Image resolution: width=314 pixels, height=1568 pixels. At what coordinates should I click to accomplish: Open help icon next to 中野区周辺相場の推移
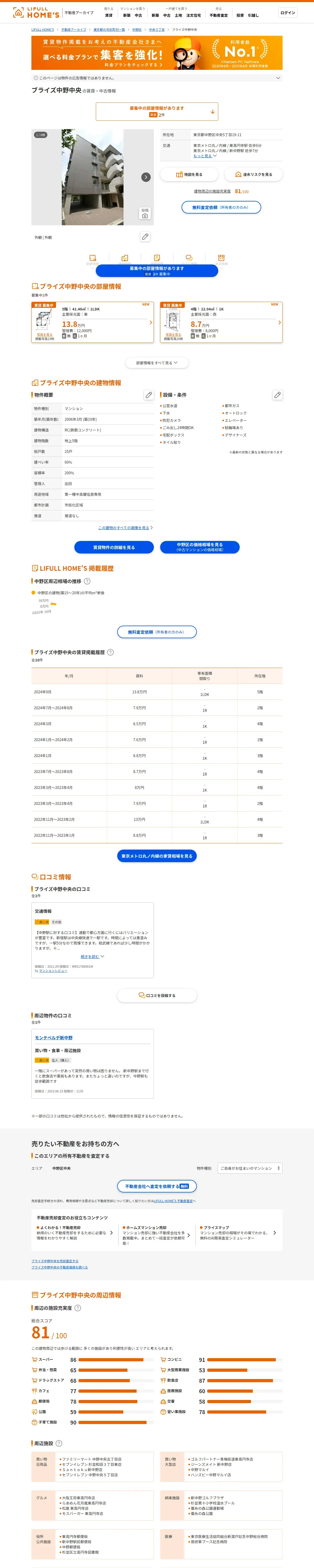point(87,581)
